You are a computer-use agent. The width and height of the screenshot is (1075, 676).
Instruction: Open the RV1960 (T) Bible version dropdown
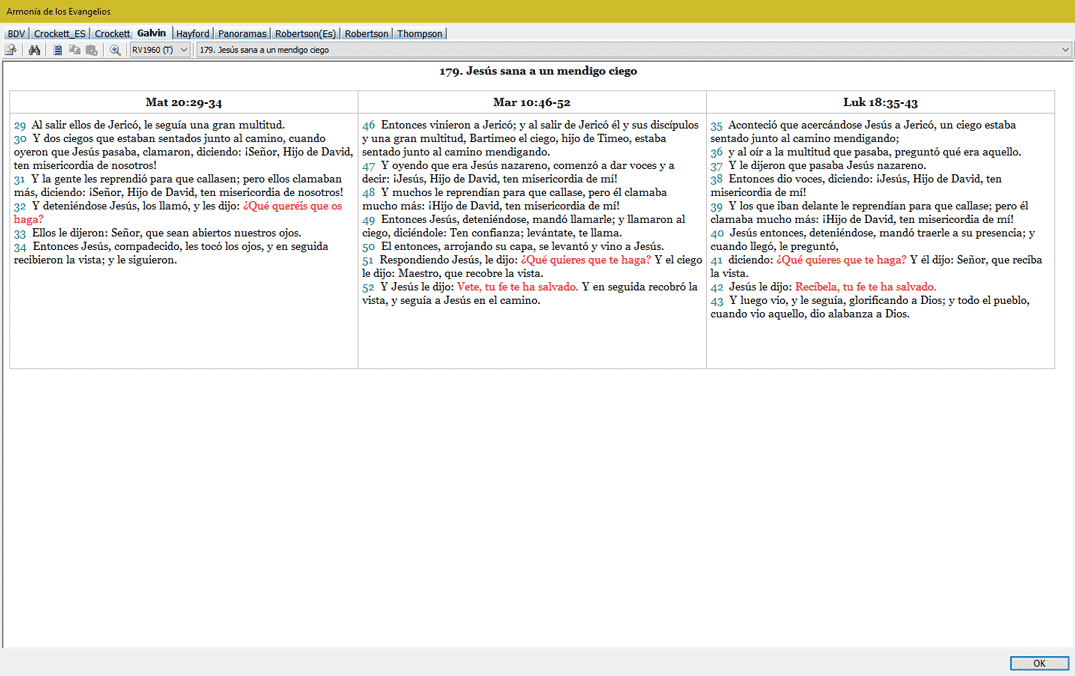160,50
